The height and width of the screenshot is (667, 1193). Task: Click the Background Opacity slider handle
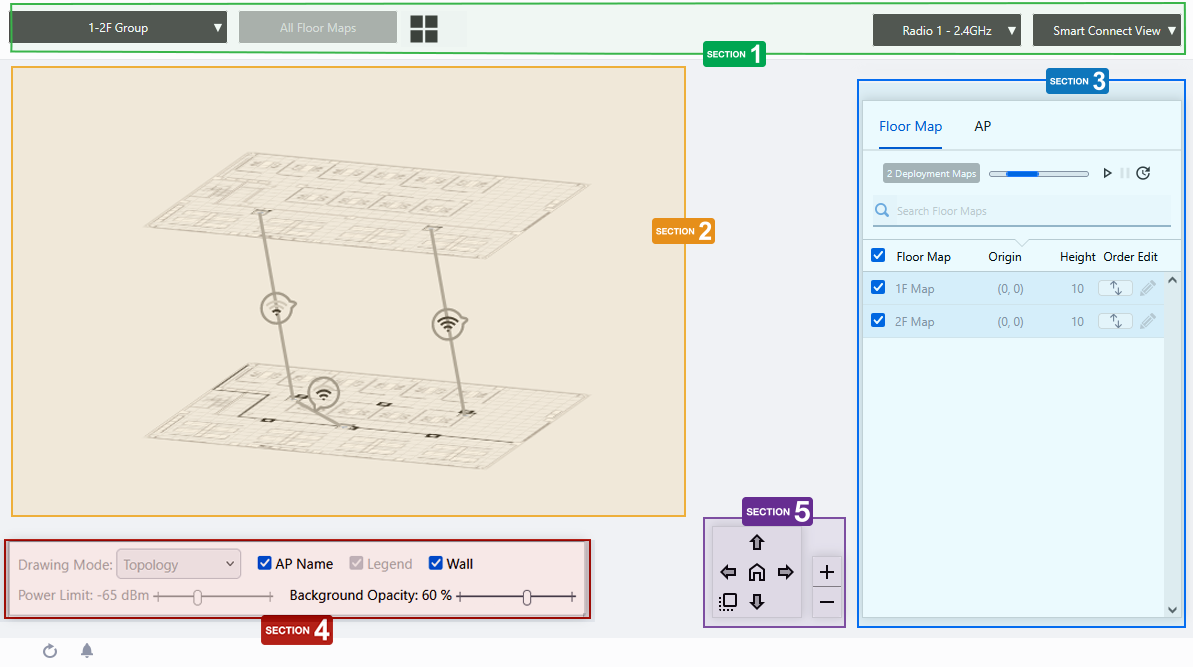[x=527, y=597]
